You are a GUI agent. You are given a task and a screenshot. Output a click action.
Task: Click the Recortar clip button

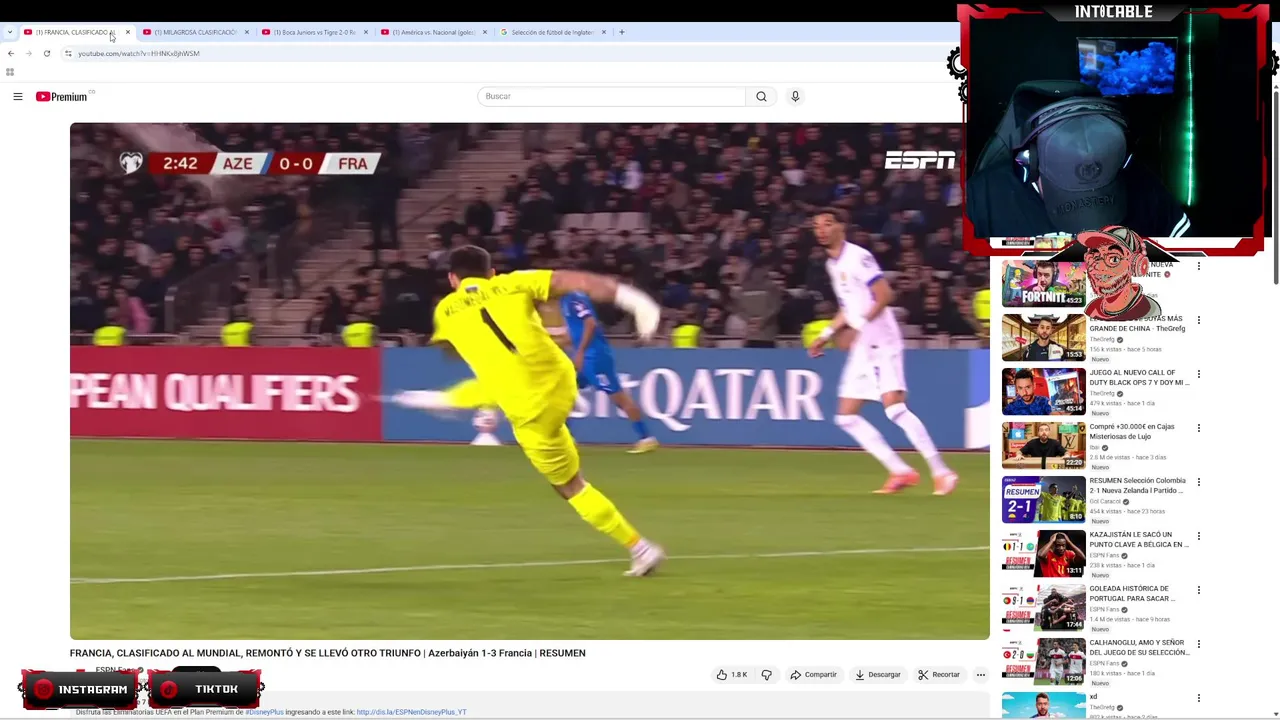(939, 675)
